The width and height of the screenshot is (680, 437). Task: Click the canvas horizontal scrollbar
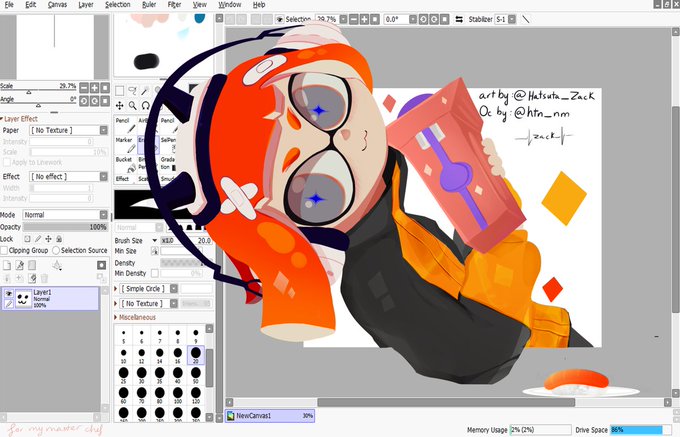pos(446,402)
